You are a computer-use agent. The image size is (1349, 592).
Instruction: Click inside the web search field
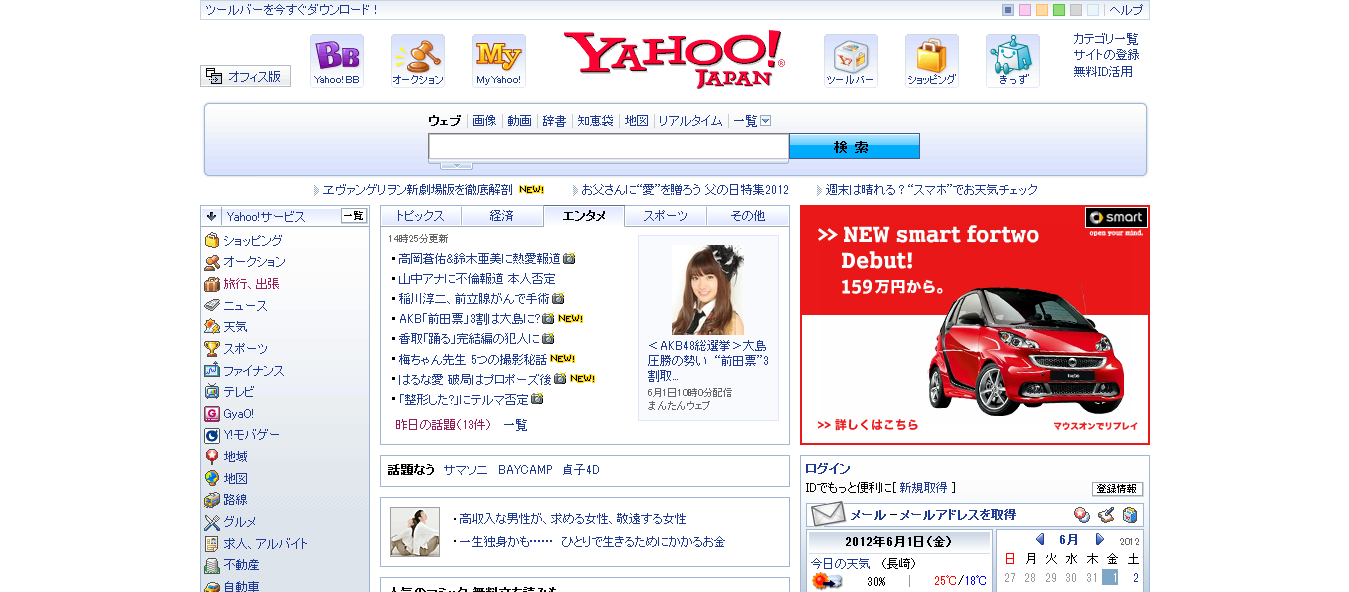(x=609, y=148)
